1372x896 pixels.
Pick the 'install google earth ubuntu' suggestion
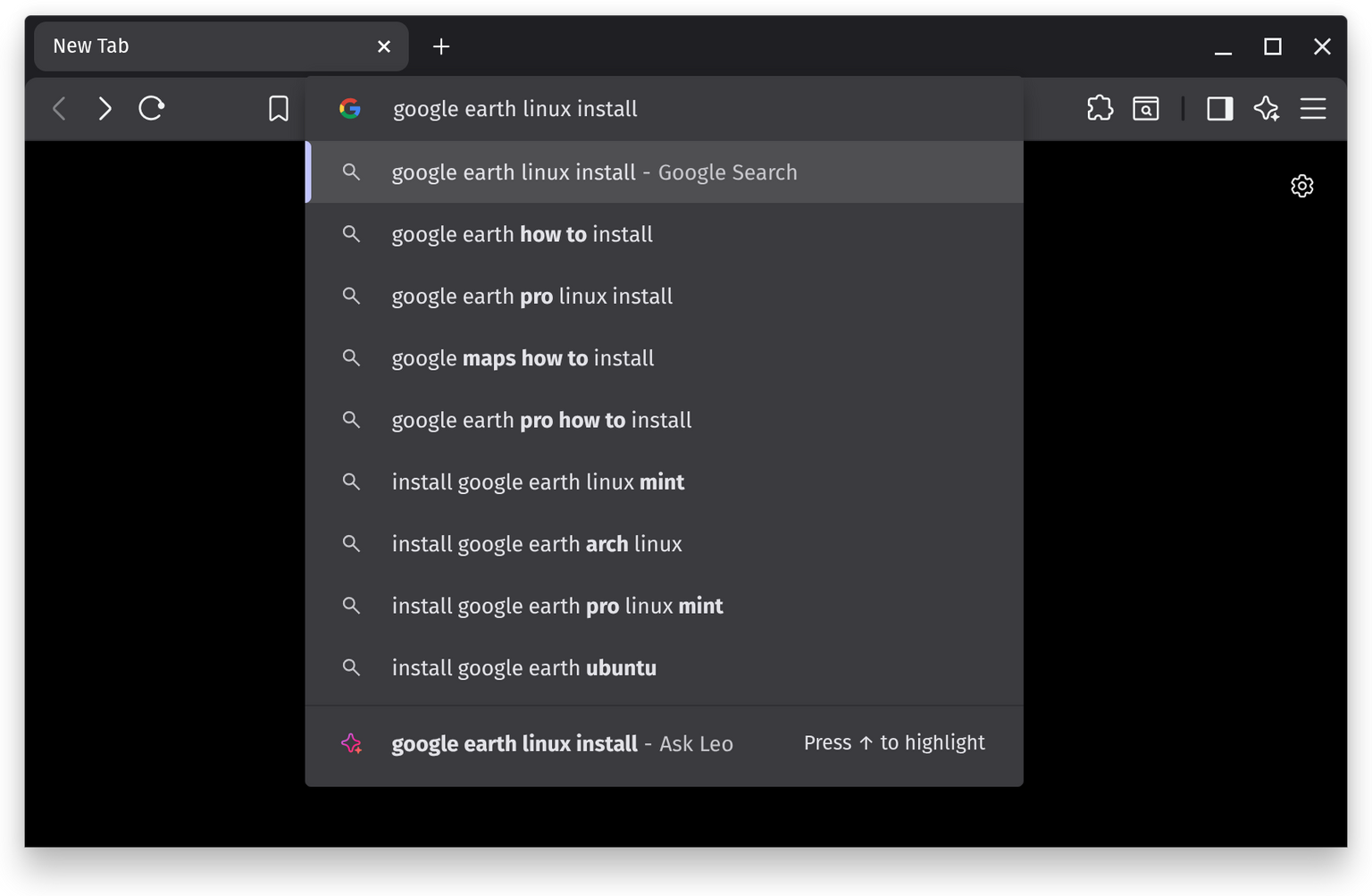(x=523, y=667)
